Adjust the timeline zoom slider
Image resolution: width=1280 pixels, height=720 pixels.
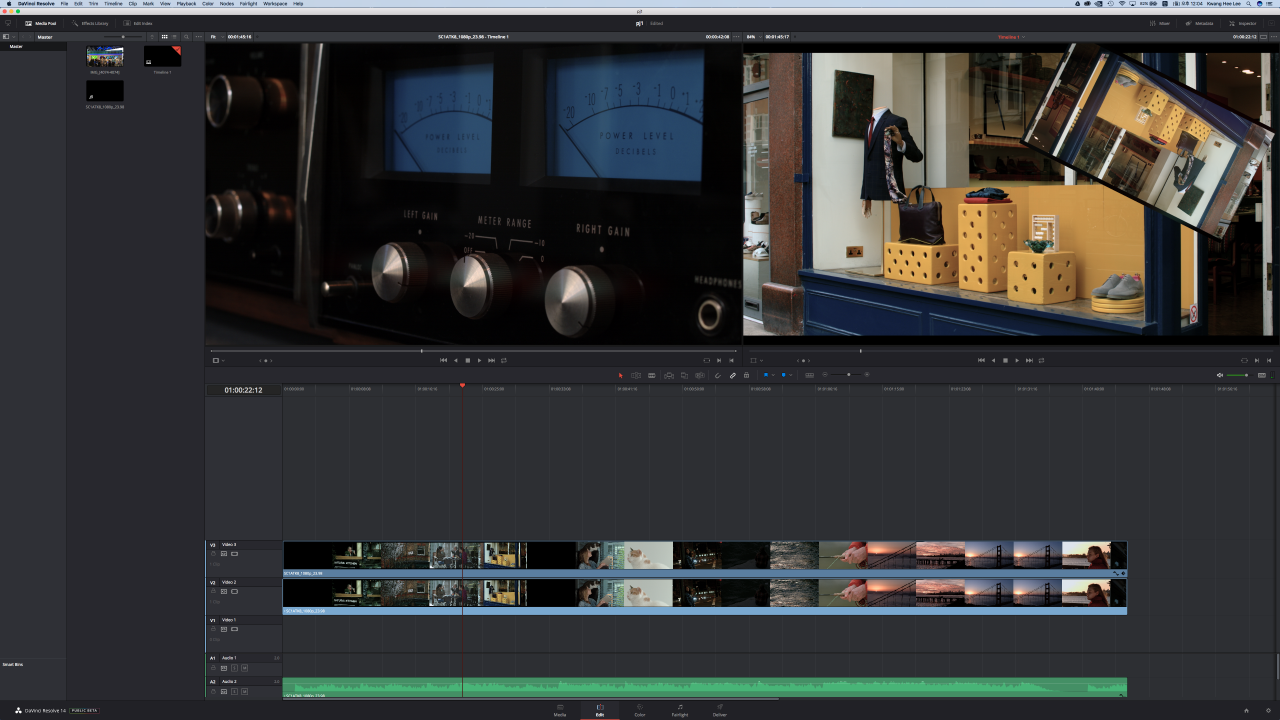coord(848,375)
